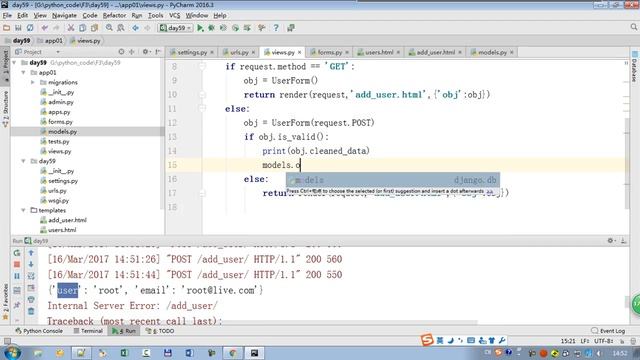Collapse the templates folder

[24, 210]
